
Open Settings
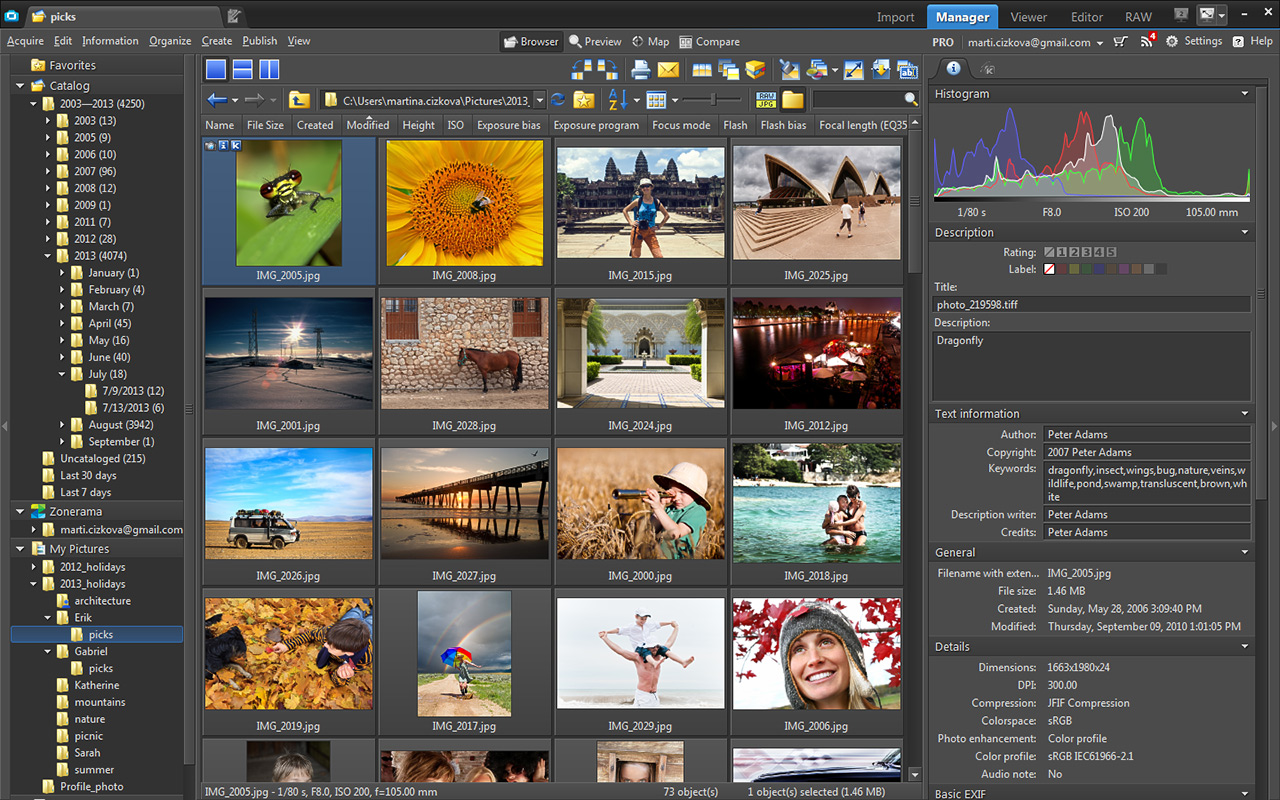point(1194,42)
